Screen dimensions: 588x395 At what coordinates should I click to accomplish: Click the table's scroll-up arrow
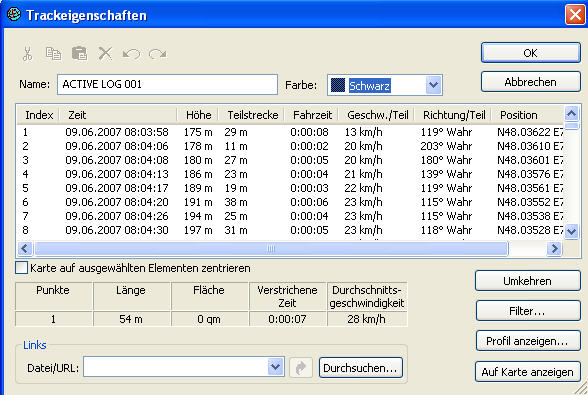(x=572, y=113)
